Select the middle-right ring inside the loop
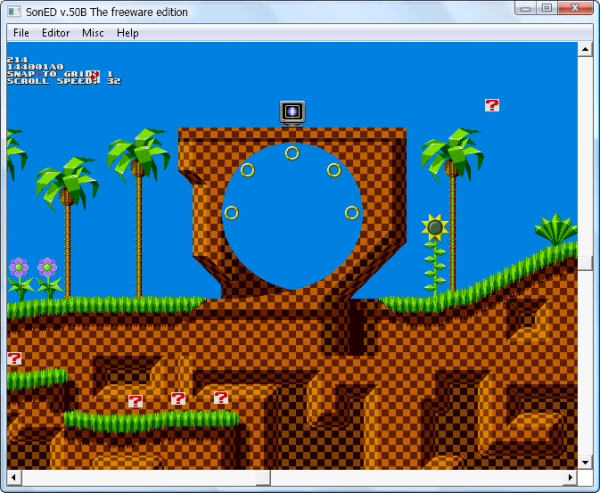 pos(352,213)
